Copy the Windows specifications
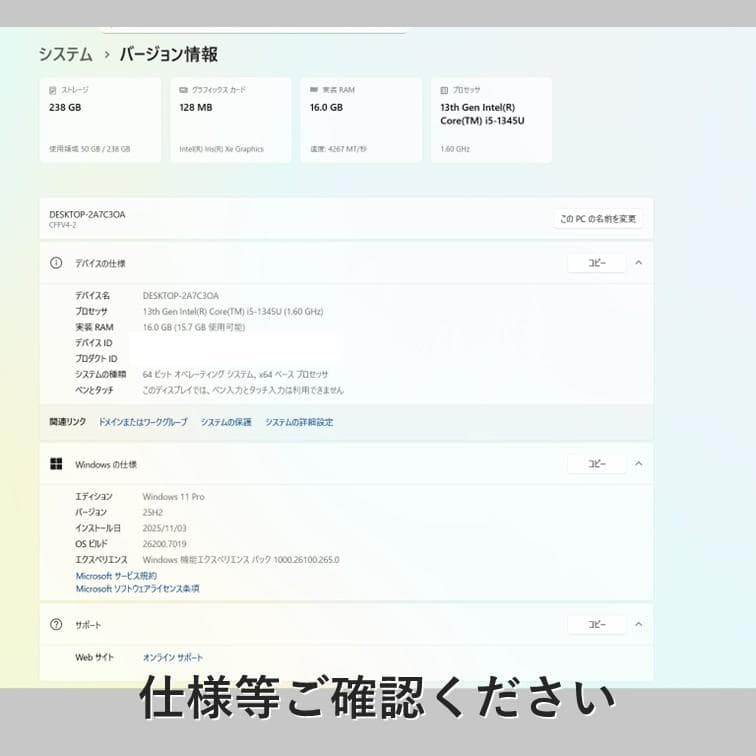Screen dimensions: 756x756 [x=596, y=464]
